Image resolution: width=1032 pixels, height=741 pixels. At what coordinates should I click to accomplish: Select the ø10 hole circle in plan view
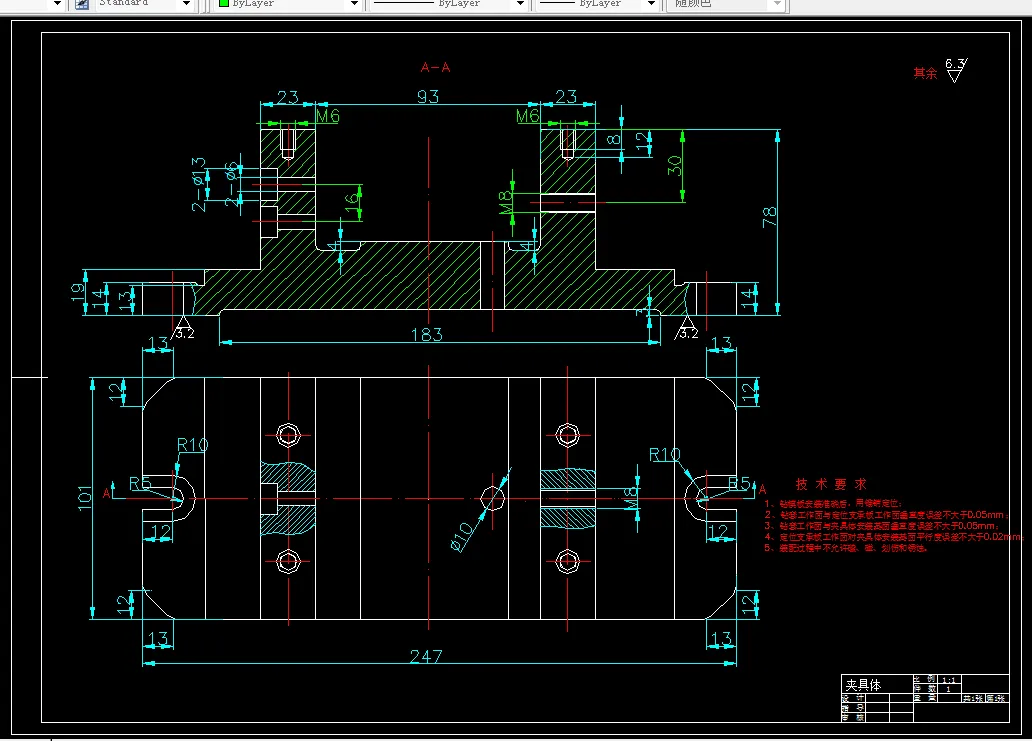[x=492, y=498]
